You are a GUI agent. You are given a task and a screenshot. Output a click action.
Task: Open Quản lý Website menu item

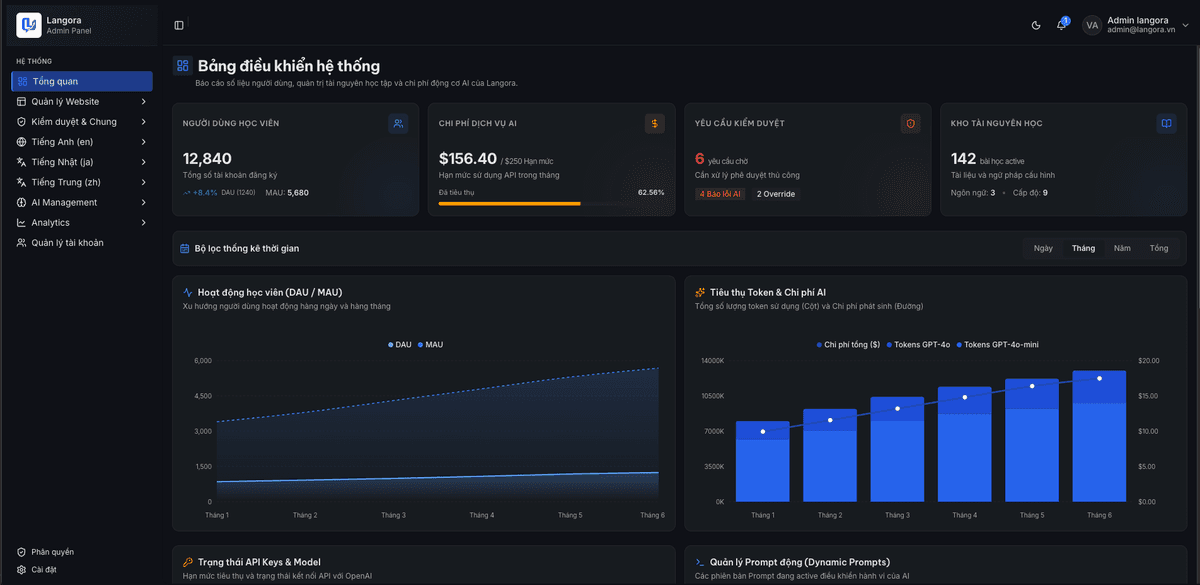tap(82, 101)
